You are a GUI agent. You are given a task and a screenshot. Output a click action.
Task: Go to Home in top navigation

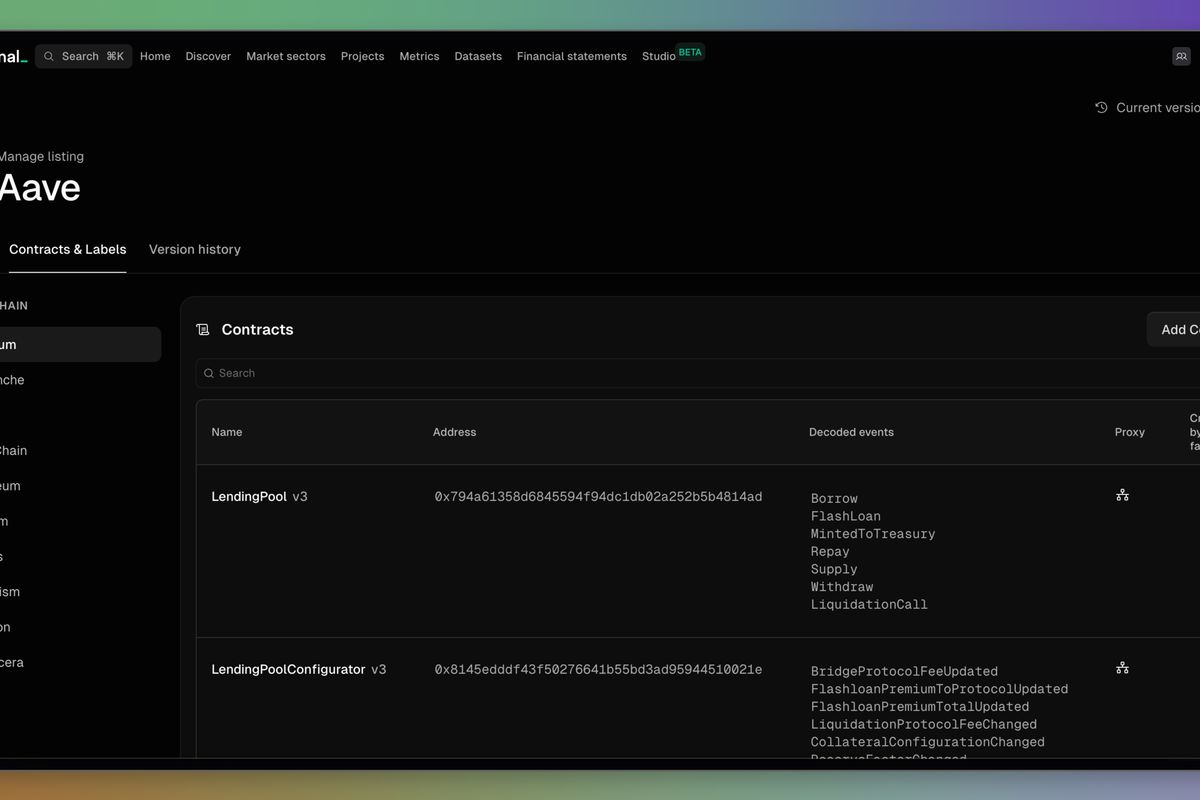155,56
